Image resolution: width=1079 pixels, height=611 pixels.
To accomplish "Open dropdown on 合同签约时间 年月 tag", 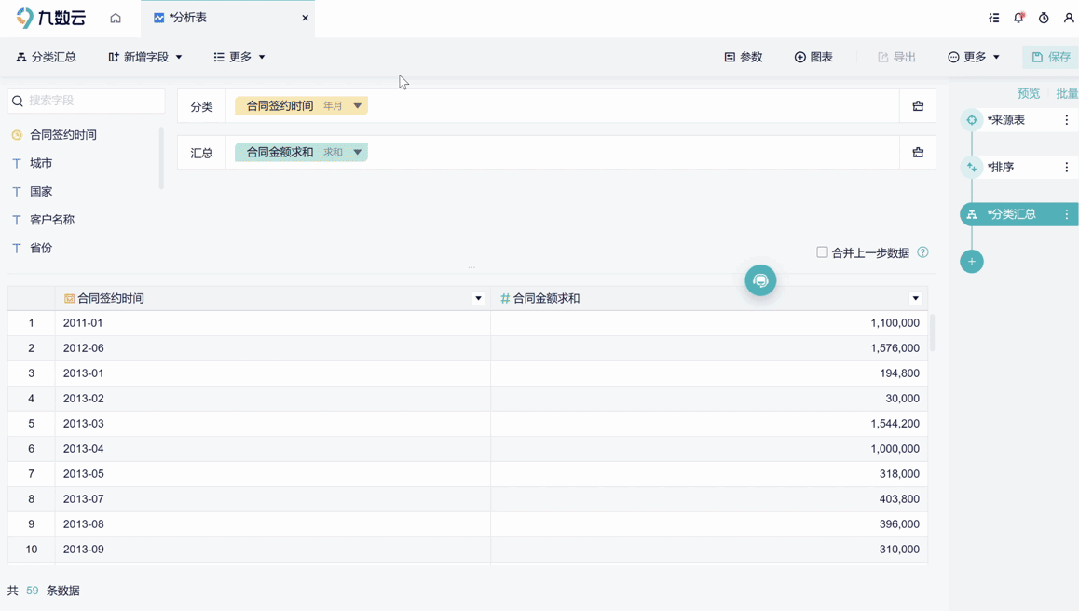I will click(357, 106).
